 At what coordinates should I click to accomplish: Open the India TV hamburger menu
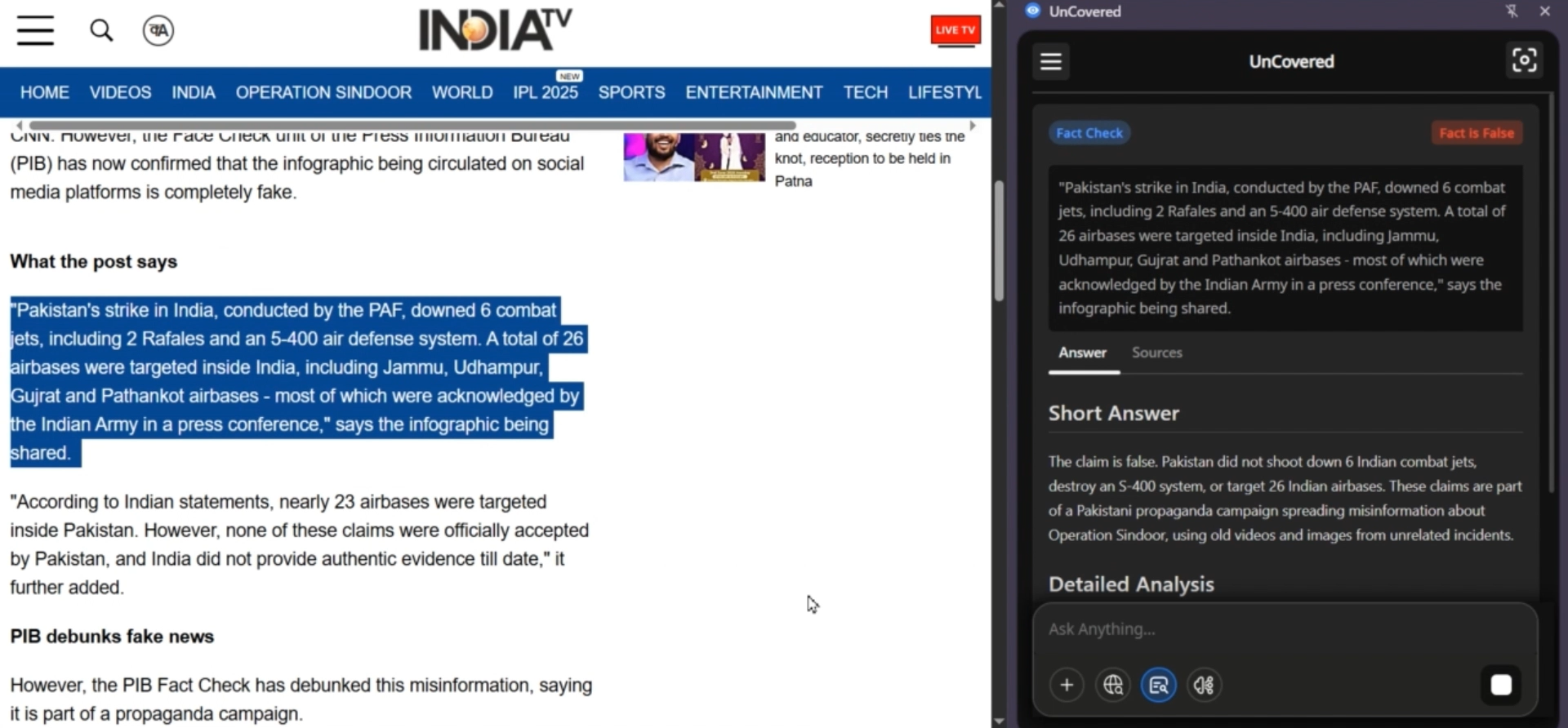coord(35,30)
